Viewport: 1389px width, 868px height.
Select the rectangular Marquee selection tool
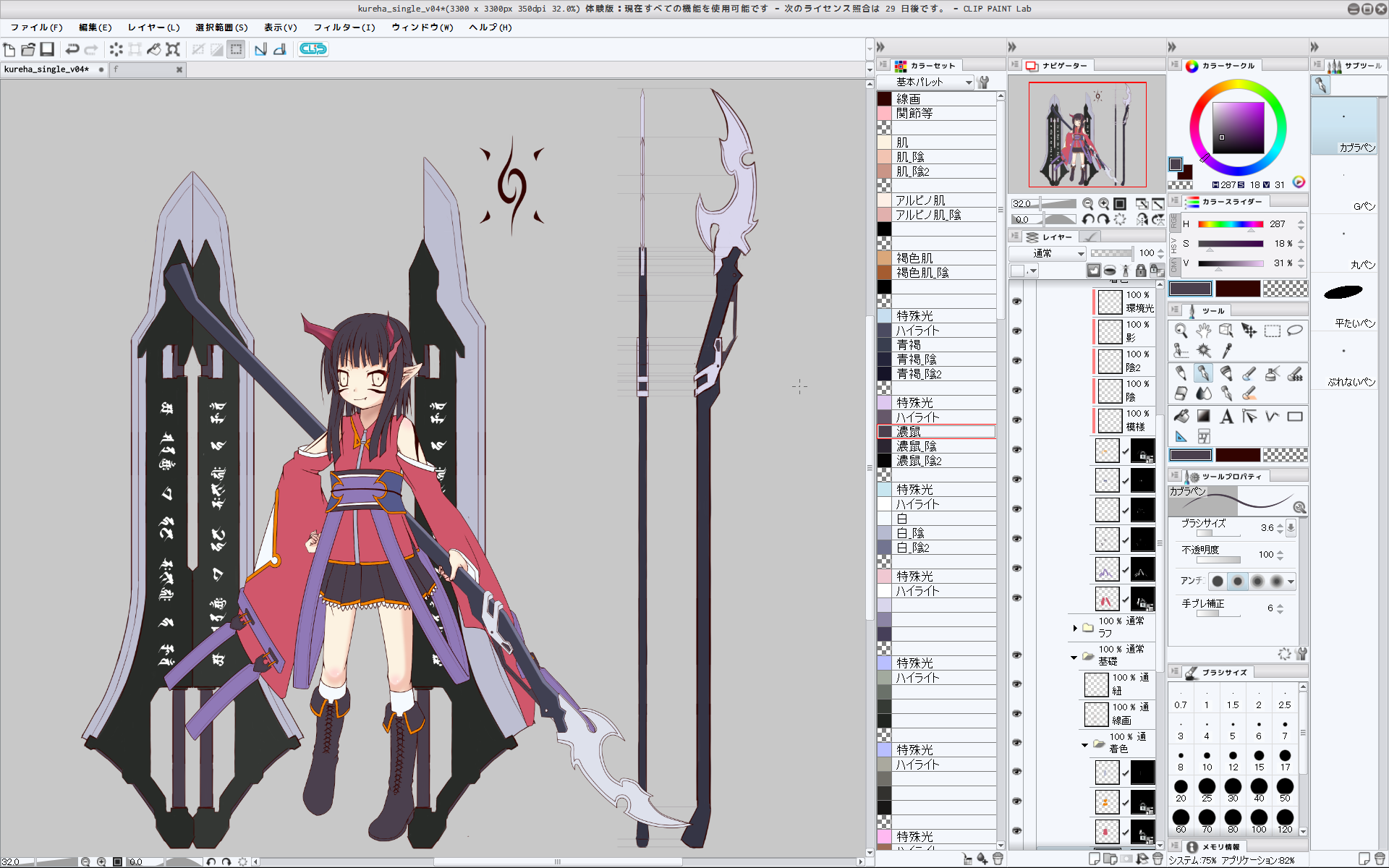(1273, 331)
